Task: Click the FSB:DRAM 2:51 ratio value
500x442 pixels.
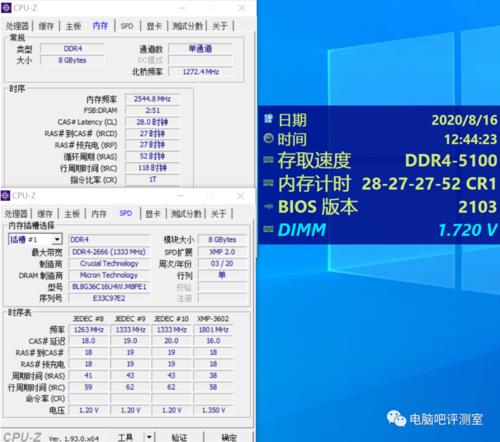Action: pyautogui.click(x=152, y=110)
